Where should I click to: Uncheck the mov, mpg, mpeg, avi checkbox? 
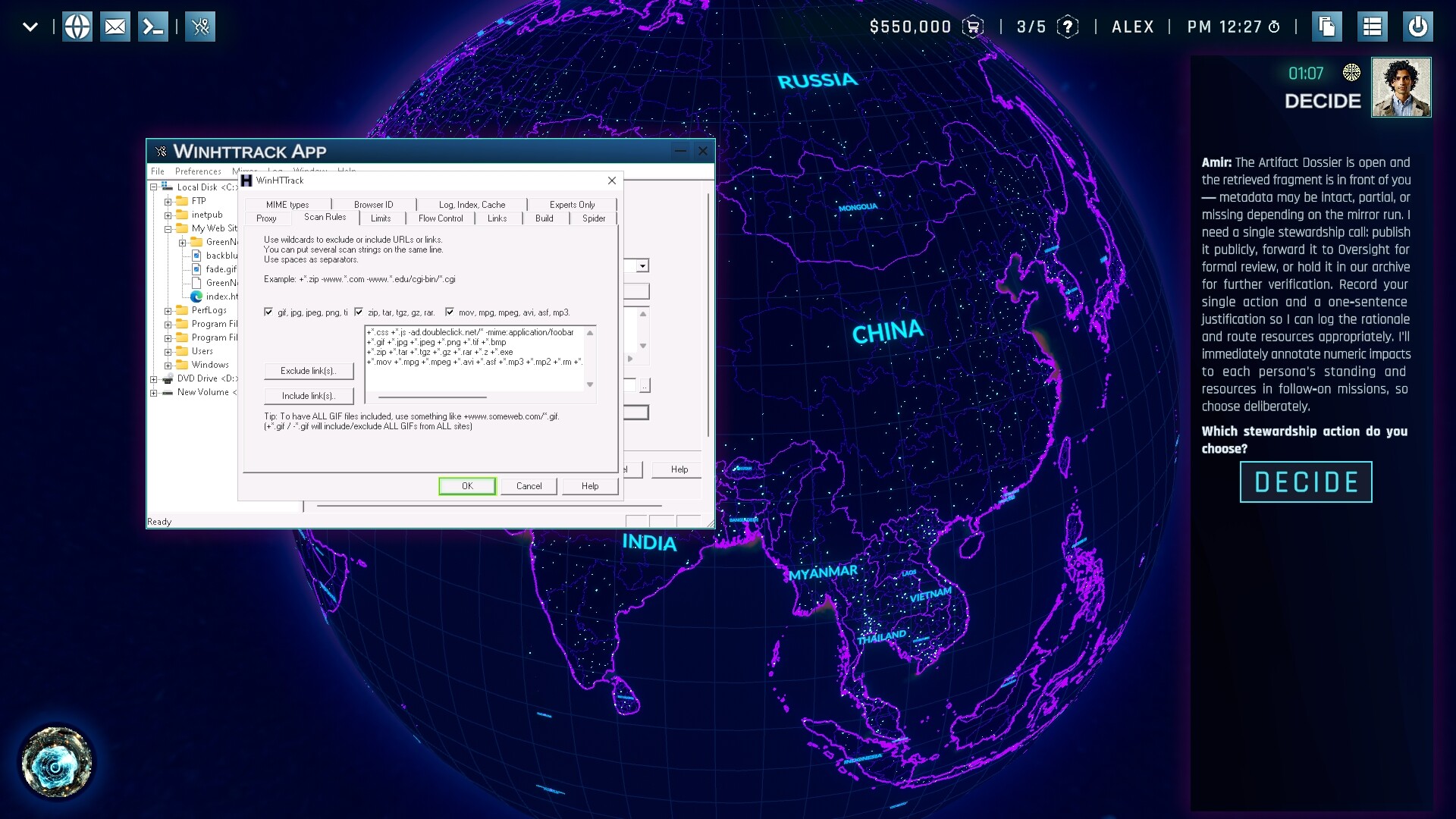450,312
